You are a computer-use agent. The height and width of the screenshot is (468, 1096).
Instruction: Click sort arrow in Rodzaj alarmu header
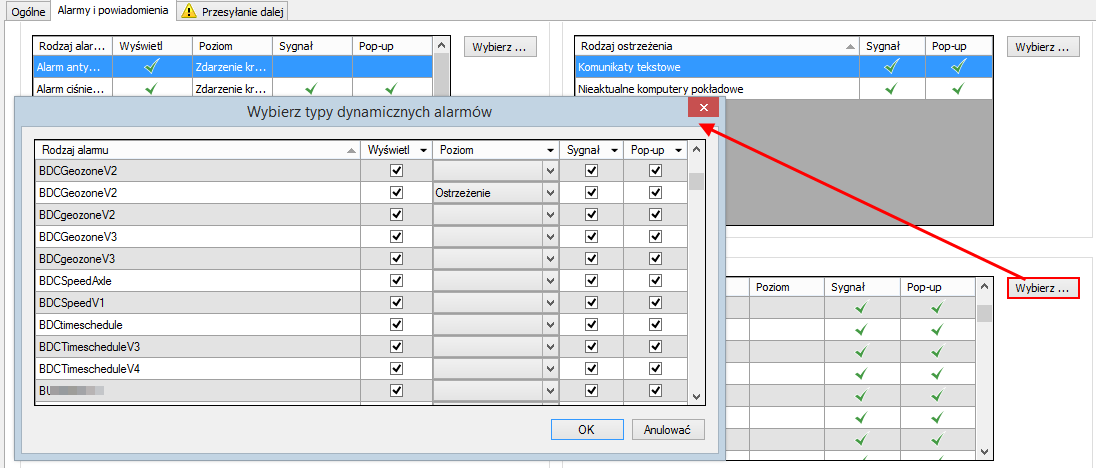(x=350, y=149)
